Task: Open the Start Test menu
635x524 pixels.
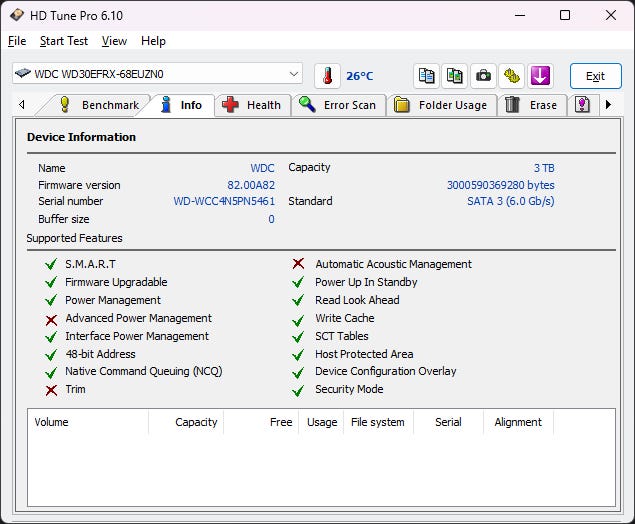Action: (64, 41)
